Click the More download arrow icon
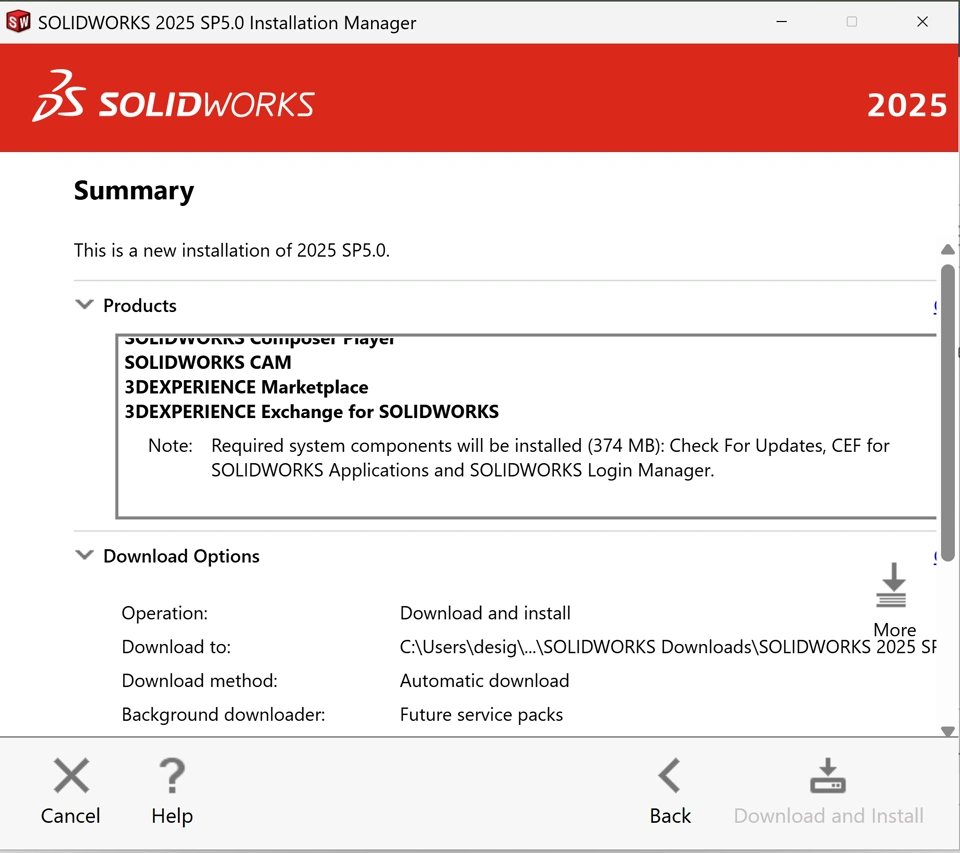 click(x=892, y=586)
